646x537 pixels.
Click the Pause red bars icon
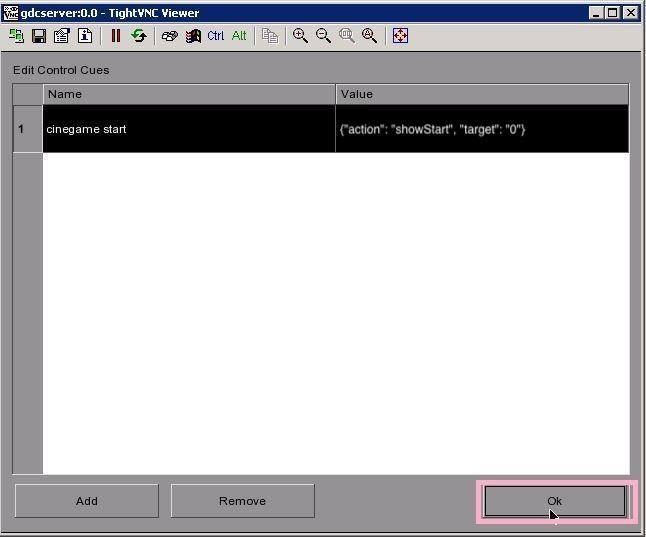(116, 36)
